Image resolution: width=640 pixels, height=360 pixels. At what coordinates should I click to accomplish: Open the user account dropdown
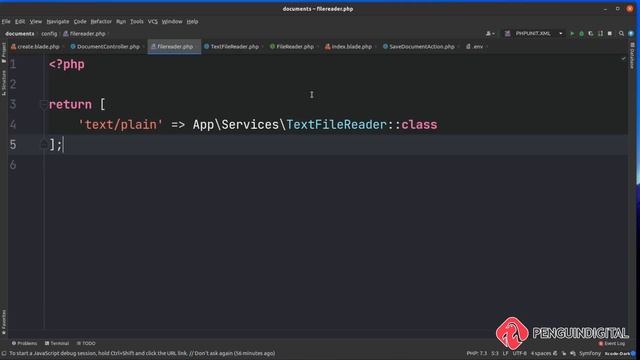coord(490,33)
